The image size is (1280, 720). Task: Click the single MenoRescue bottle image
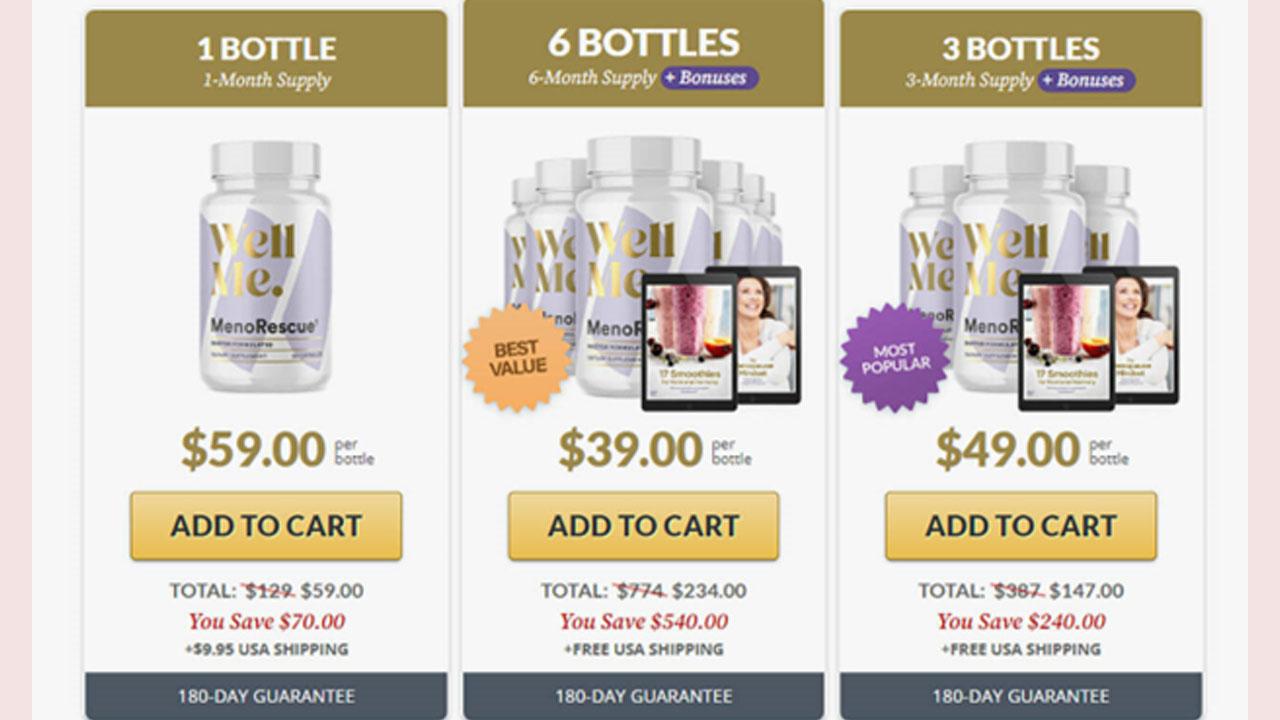click(266, 266)
